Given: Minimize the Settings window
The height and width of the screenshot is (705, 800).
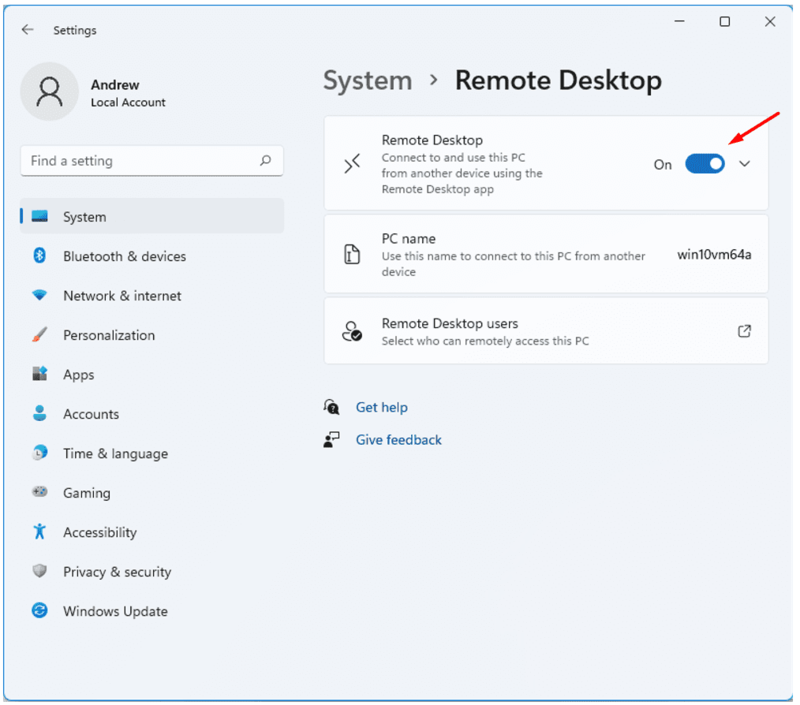Looking at the screenshot, I should pos(679,21).
